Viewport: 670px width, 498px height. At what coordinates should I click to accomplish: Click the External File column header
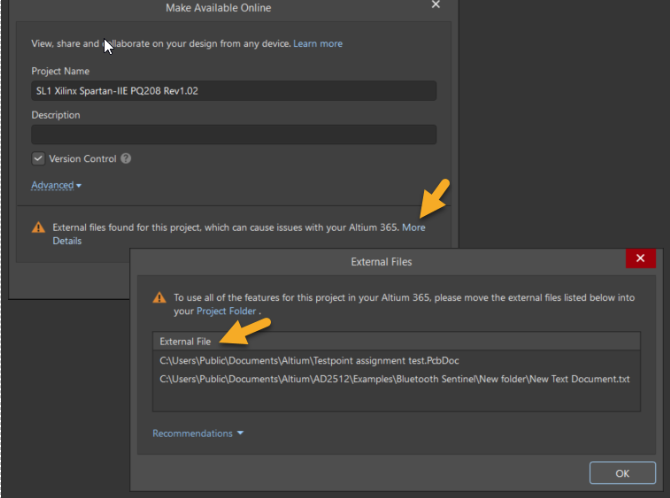pyautogui.click(x=396, y=341)
